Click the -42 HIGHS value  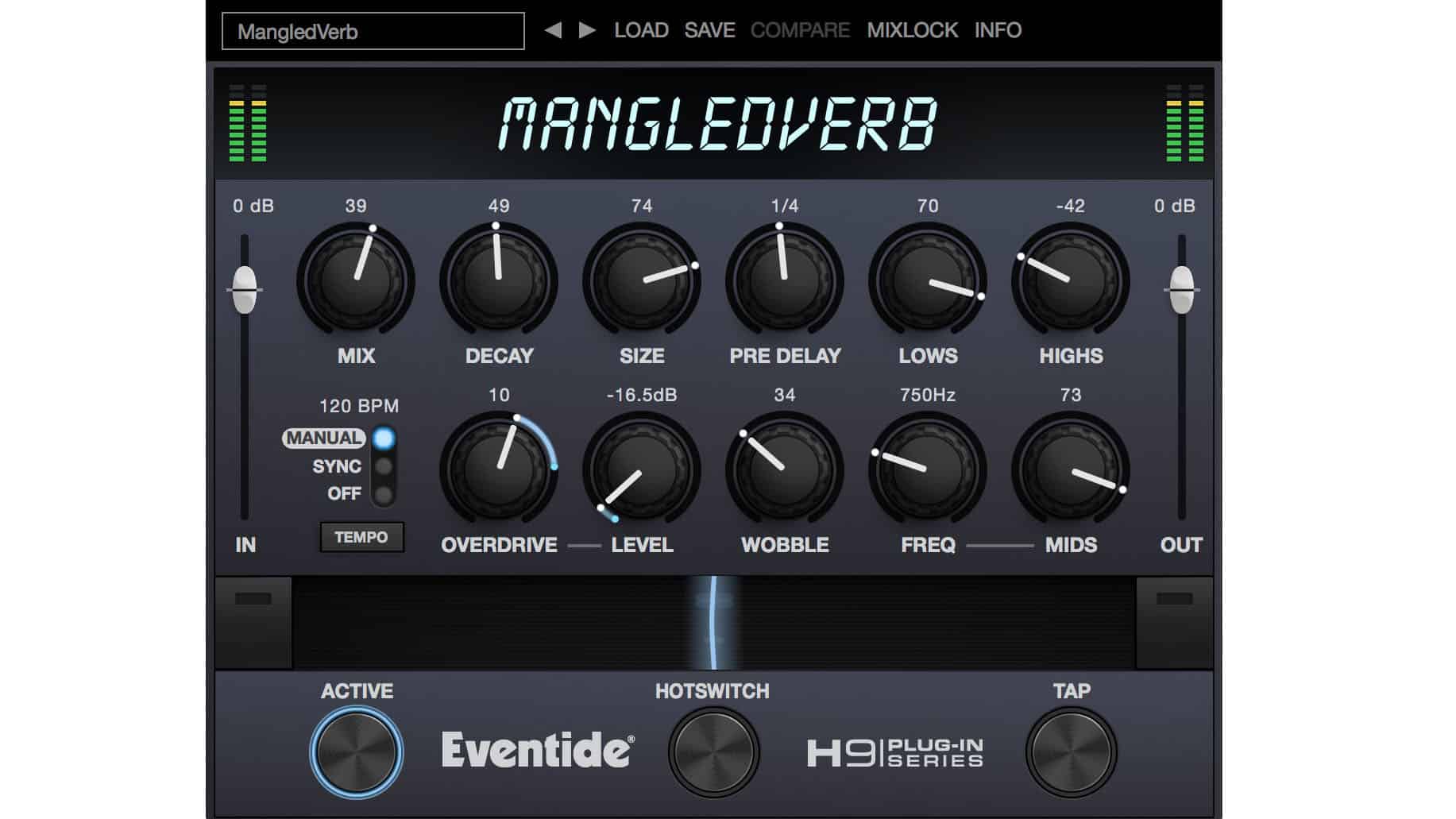tap(1071, 206)
